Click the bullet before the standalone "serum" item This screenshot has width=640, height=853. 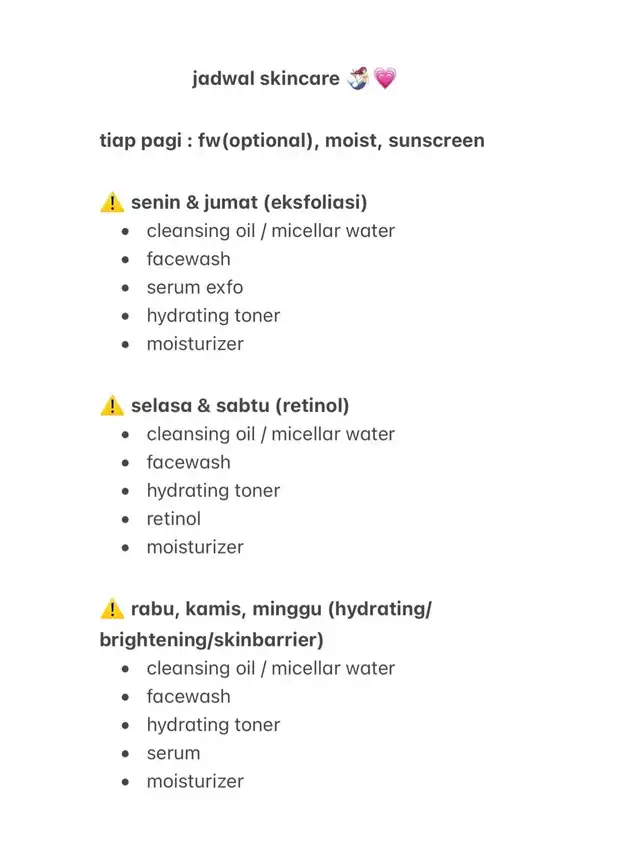(x=125, y=753)
